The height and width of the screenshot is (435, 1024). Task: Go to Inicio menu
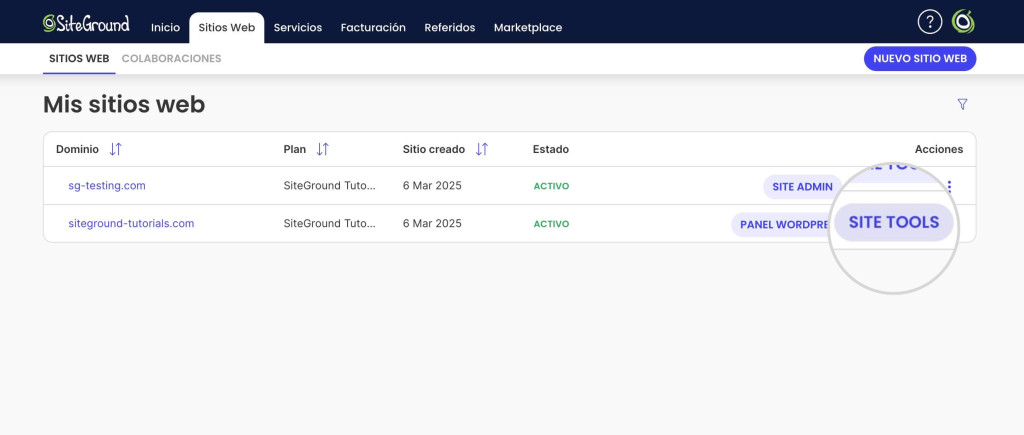tap(165, 27)
